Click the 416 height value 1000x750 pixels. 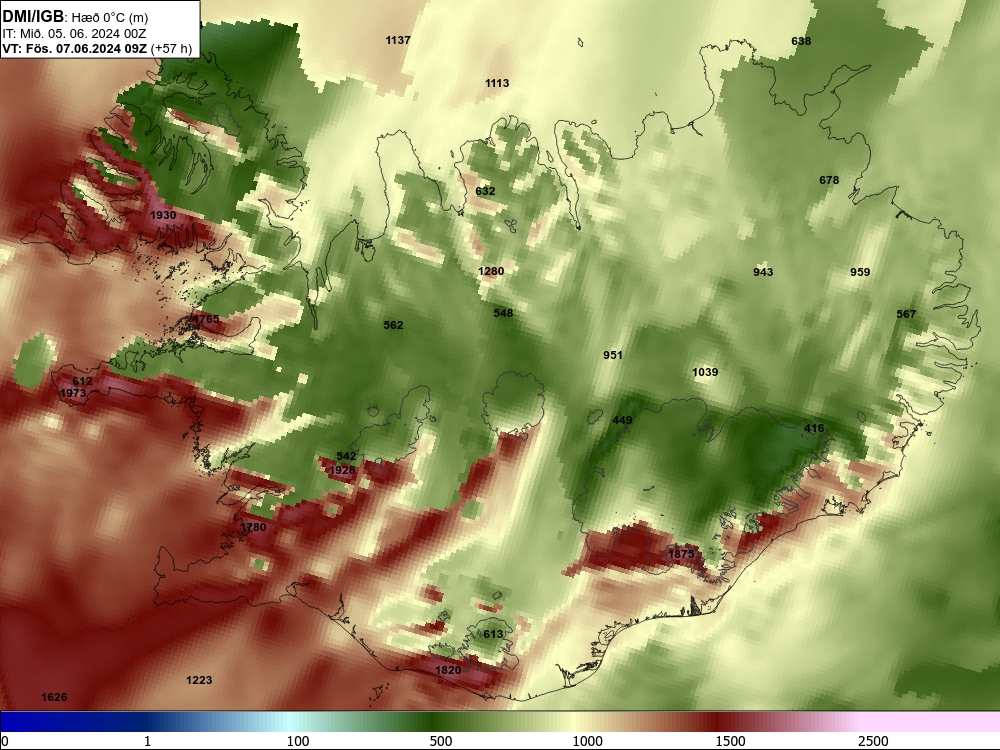click(814, 428)
